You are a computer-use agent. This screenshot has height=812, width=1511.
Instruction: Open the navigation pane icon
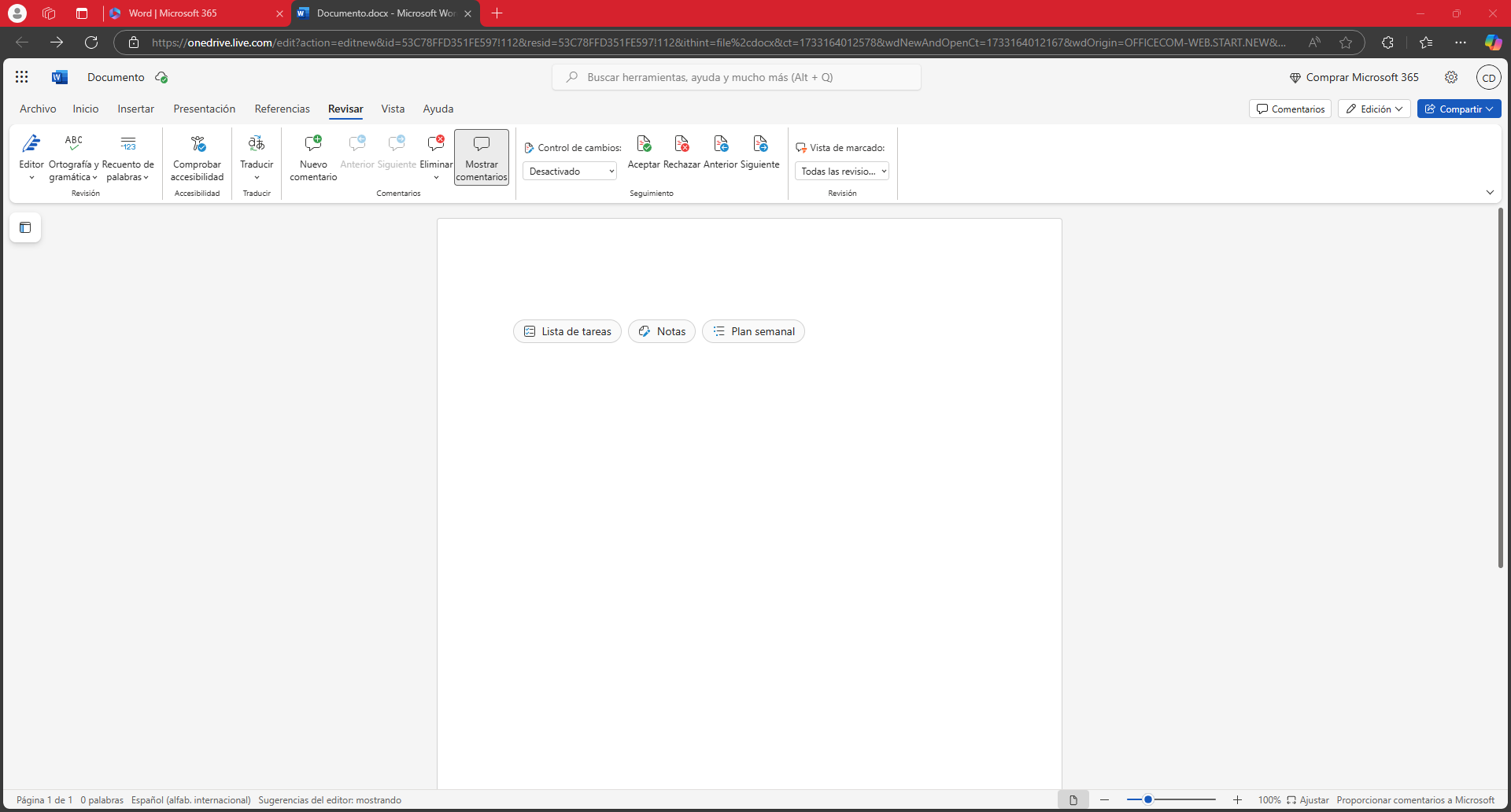point(25,227)
